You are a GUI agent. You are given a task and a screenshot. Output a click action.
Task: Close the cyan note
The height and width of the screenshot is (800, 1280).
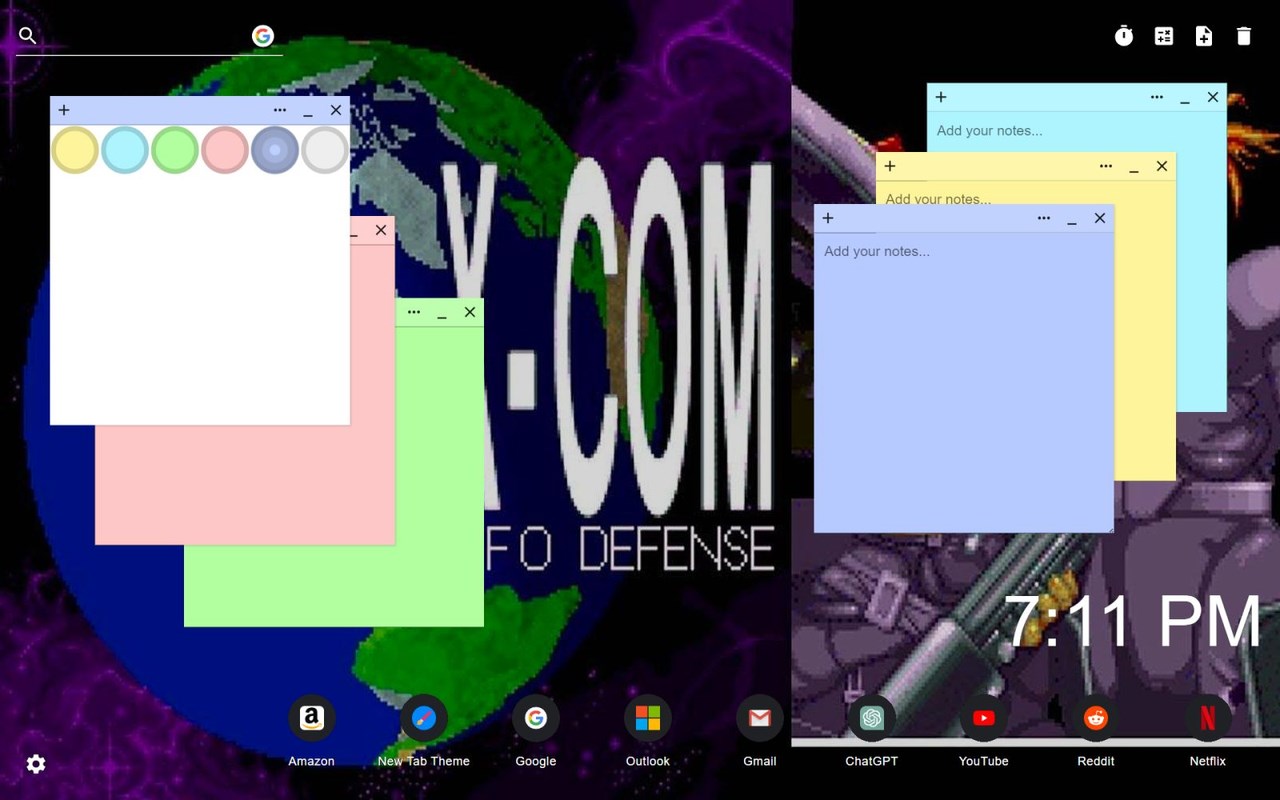pos(1213,97)
